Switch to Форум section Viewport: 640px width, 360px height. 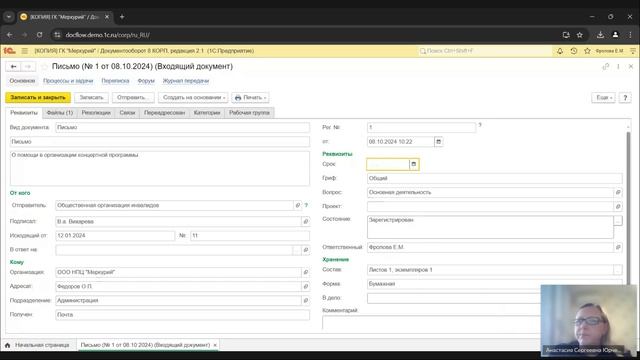(146, 81)
